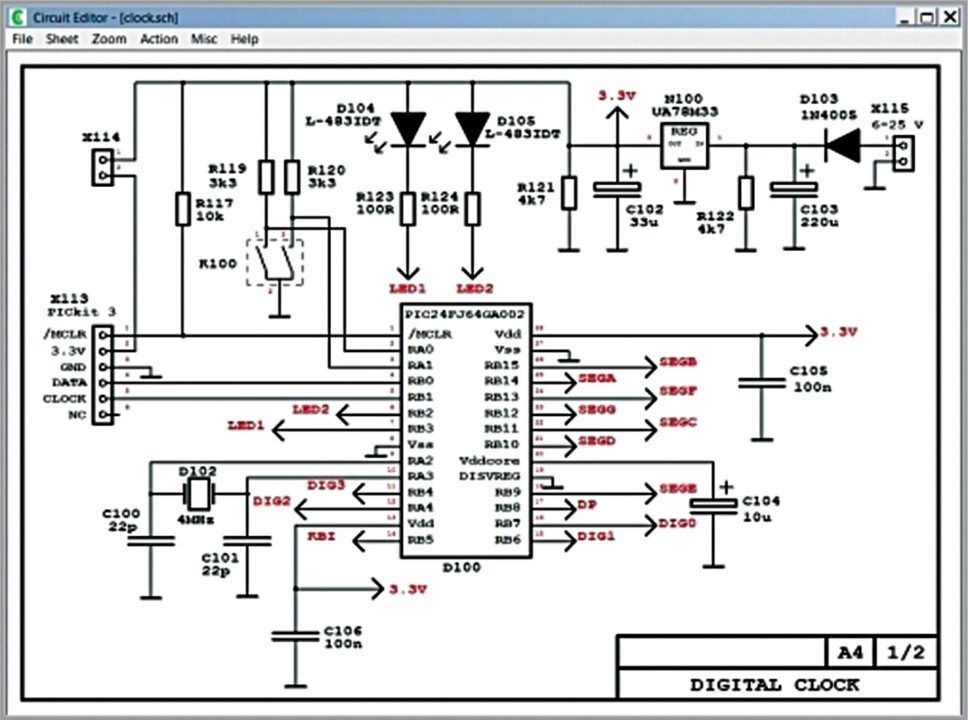Select the UA78M33 voltage regulator symbol
The image size is (968, 720).
[x=685, y=145]
